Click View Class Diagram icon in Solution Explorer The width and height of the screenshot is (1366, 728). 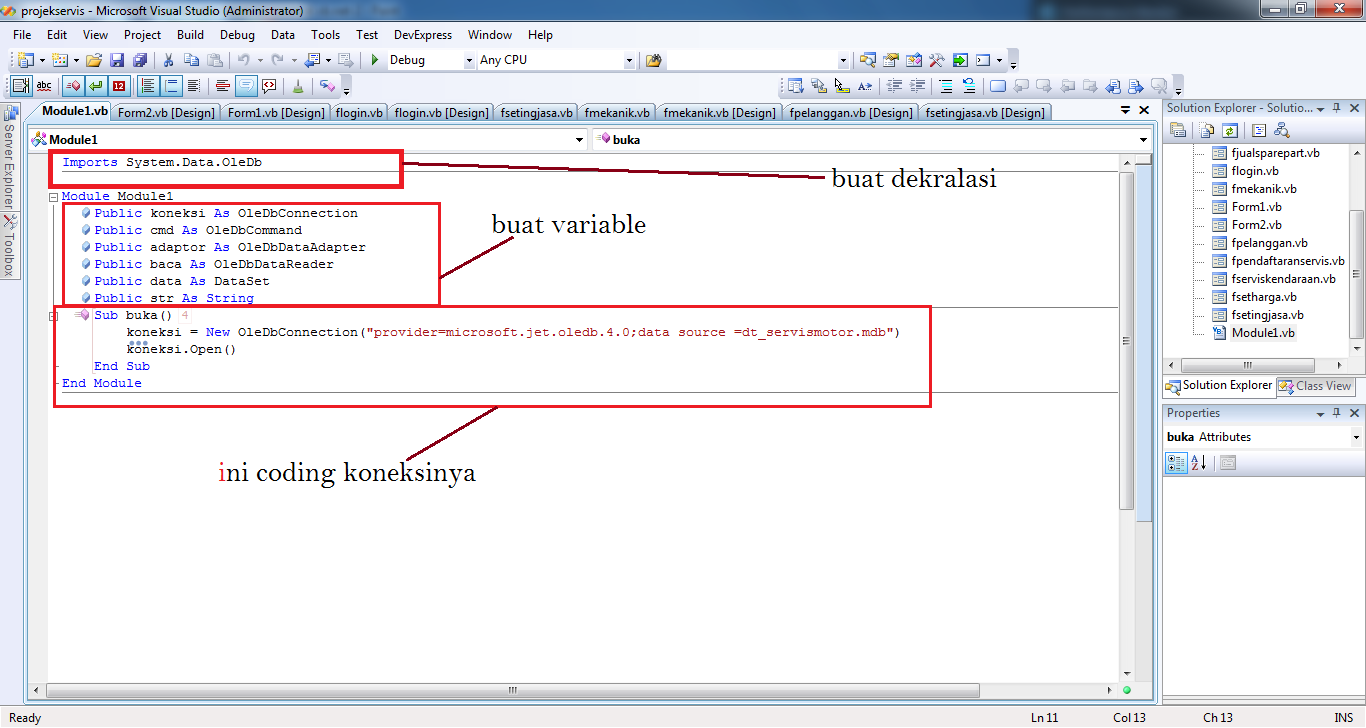[1282, 130]
